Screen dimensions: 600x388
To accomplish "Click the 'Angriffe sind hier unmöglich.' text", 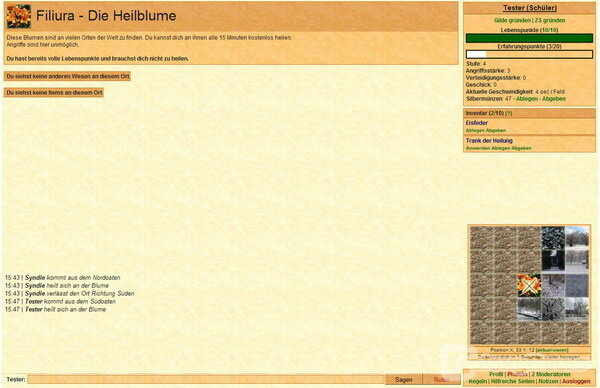I will tap(43, 45).
